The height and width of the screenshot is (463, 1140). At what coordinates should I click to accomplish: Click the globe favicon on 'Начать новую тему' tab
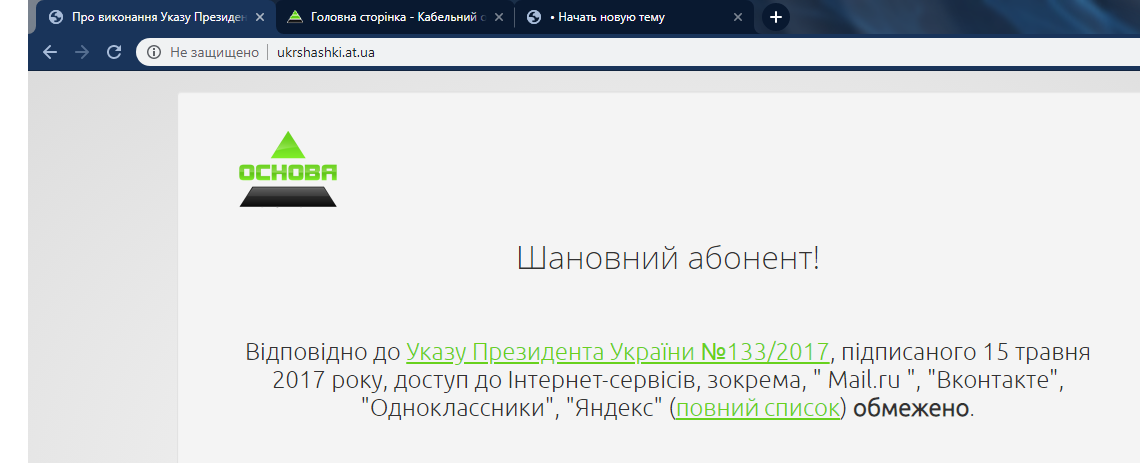click(x=534, y=17)
